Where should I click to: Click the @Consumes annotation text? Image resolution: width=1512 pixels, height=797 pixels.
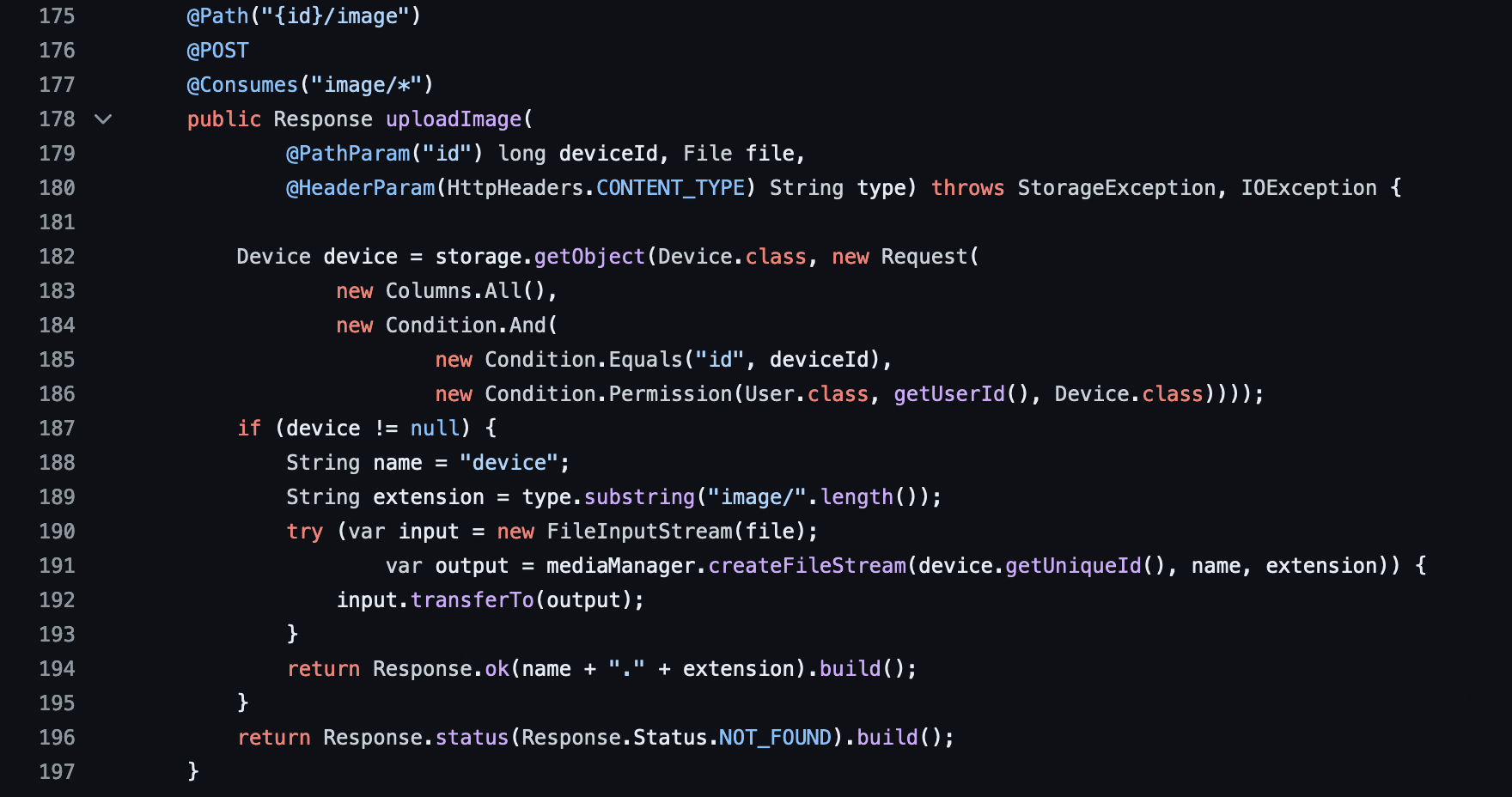click(242, 85)
